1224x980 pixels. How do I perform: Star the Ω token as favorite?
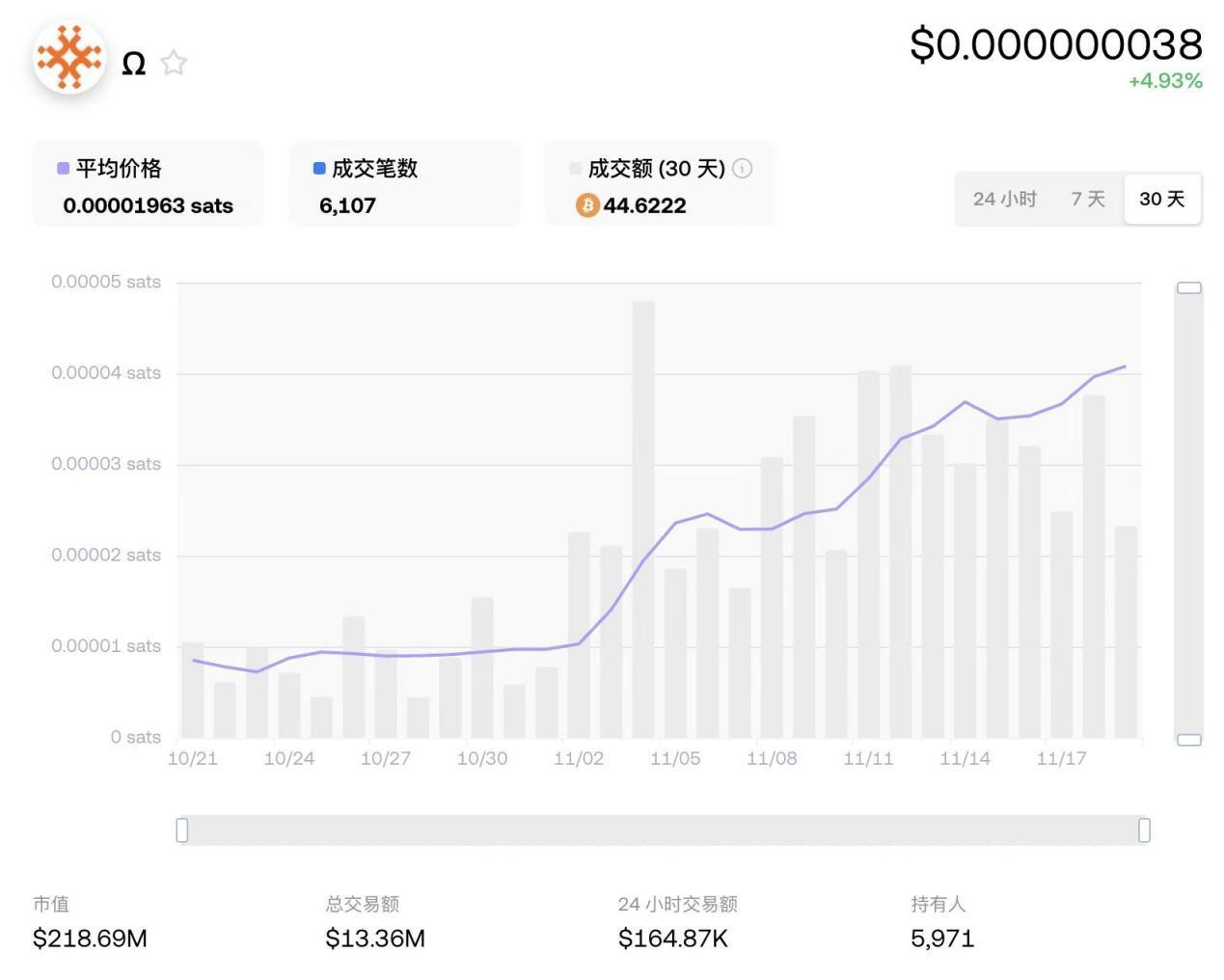[174, 64]
